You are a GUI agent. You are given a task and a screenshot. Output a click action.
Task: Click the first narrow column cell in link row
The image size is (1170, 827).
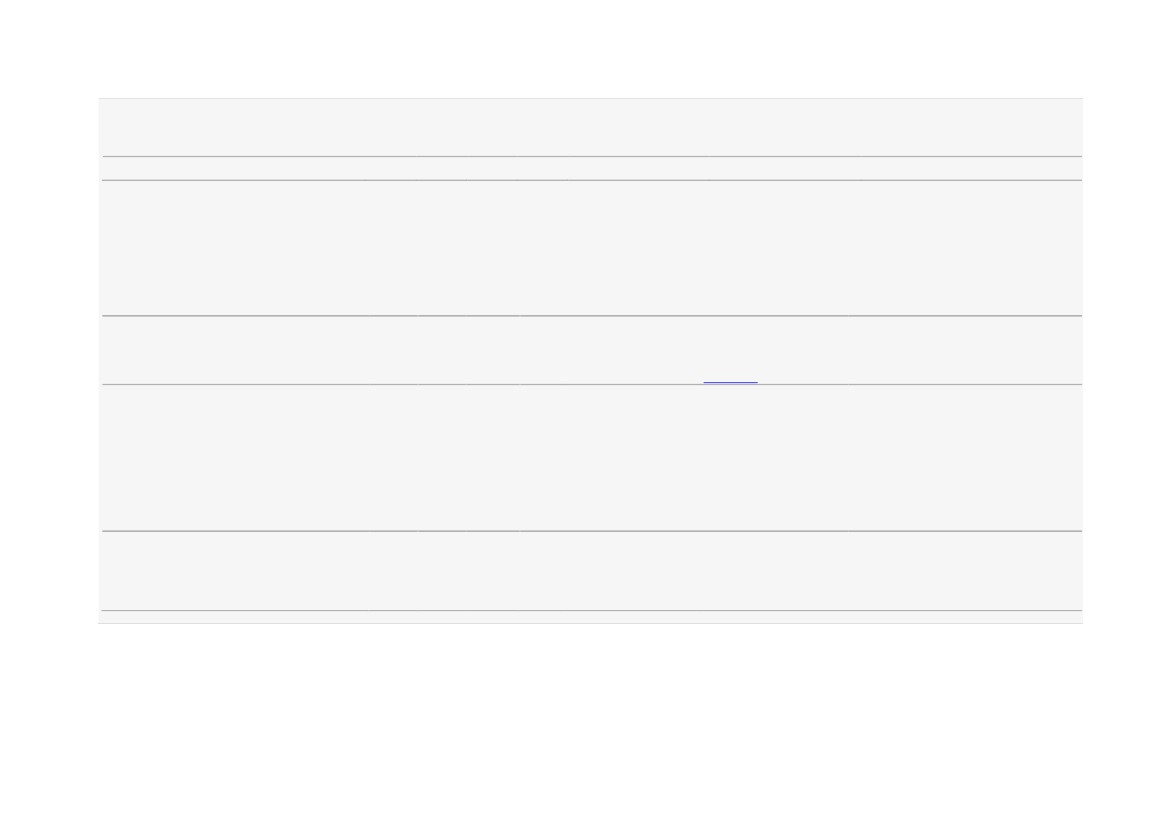click(393, 350)
